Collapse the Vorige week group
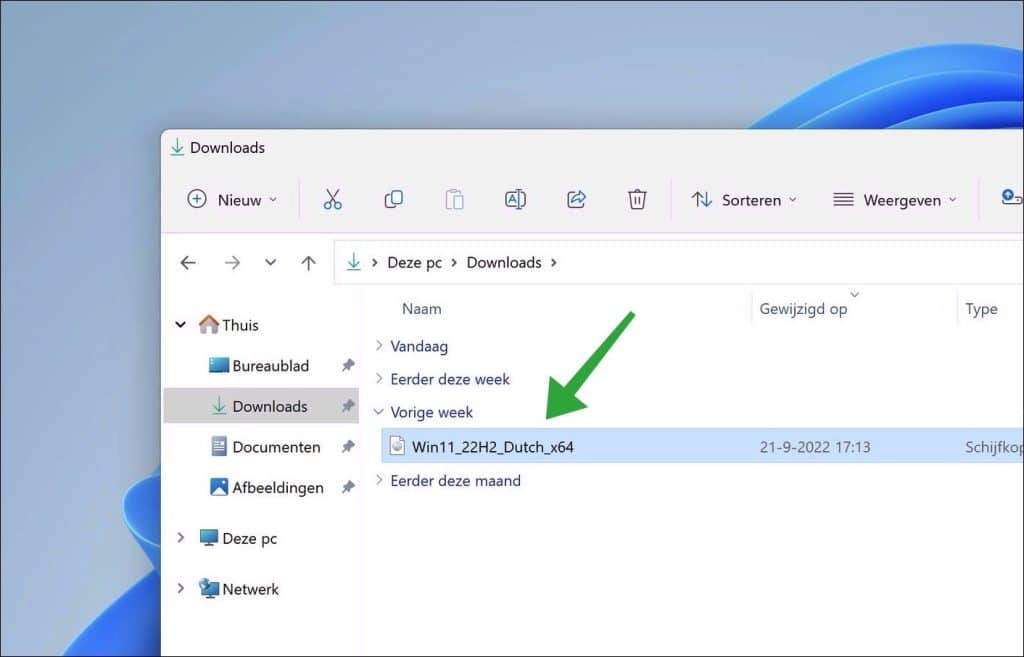The width and height of the screenshot is (1024, 657). (378, 412)
